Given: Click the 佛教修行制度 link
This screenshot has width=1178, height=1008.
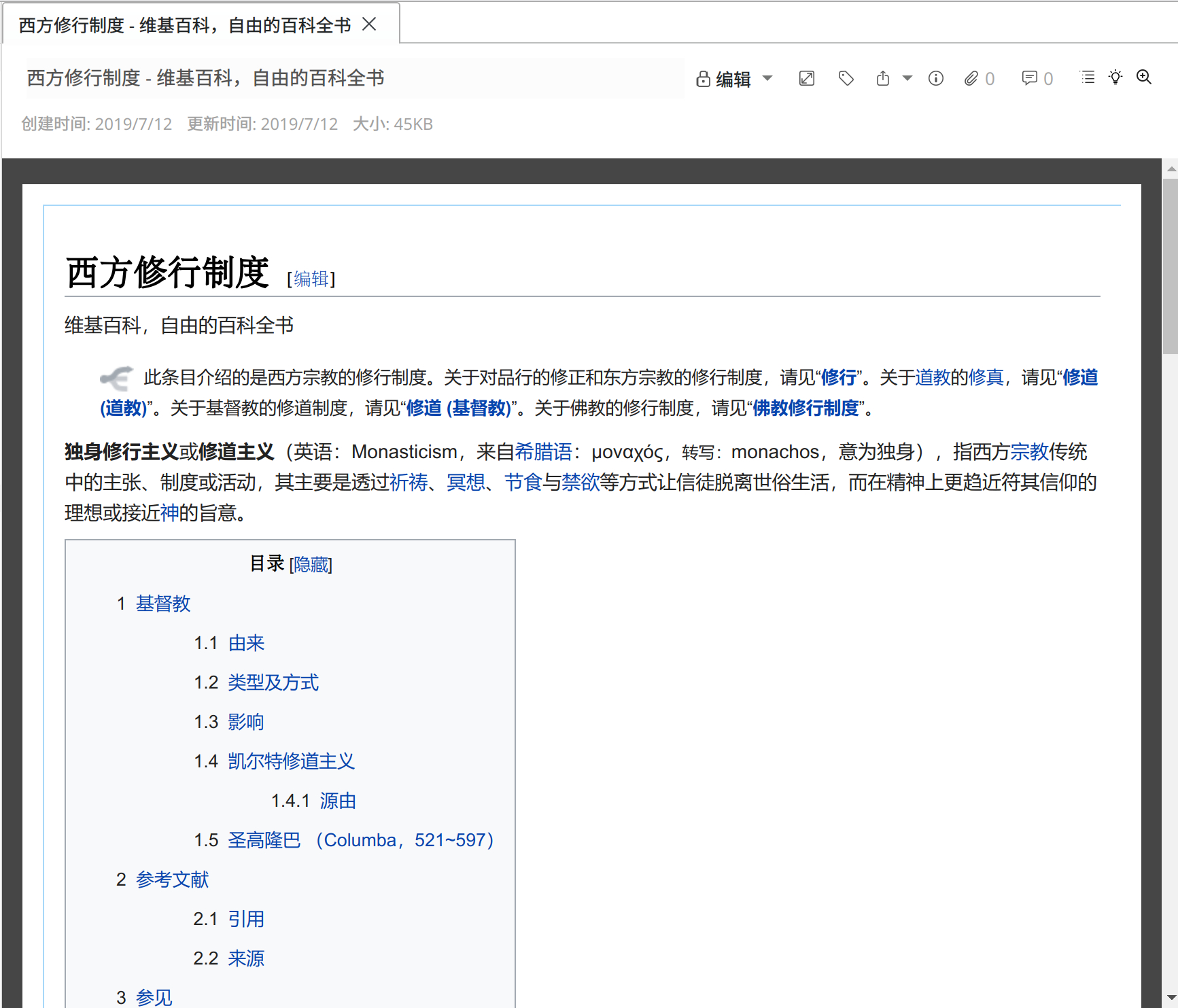Looking at the screenshot, I should point(805,408).
